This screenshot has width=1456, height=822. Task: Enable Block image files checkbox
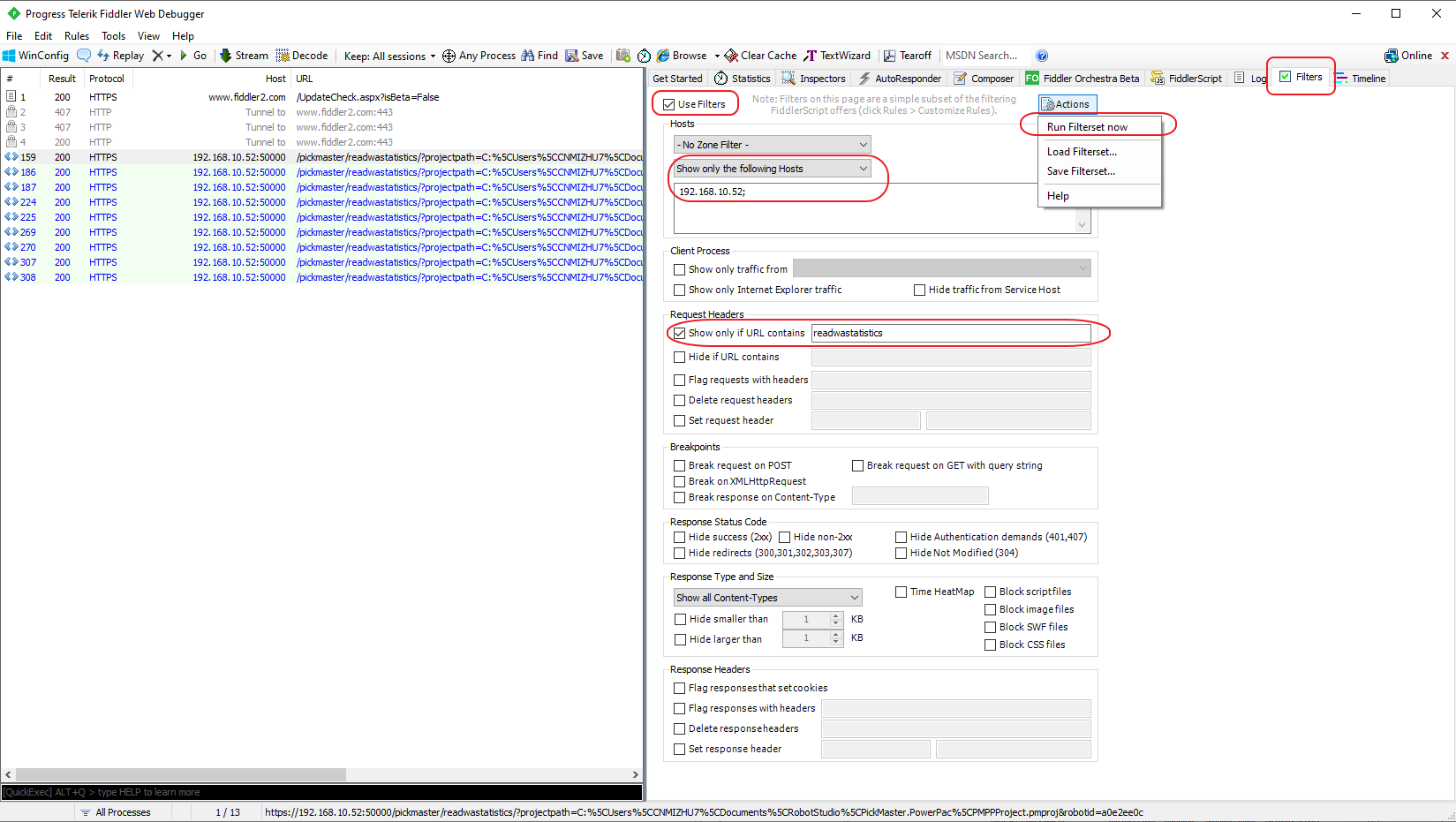990,609
